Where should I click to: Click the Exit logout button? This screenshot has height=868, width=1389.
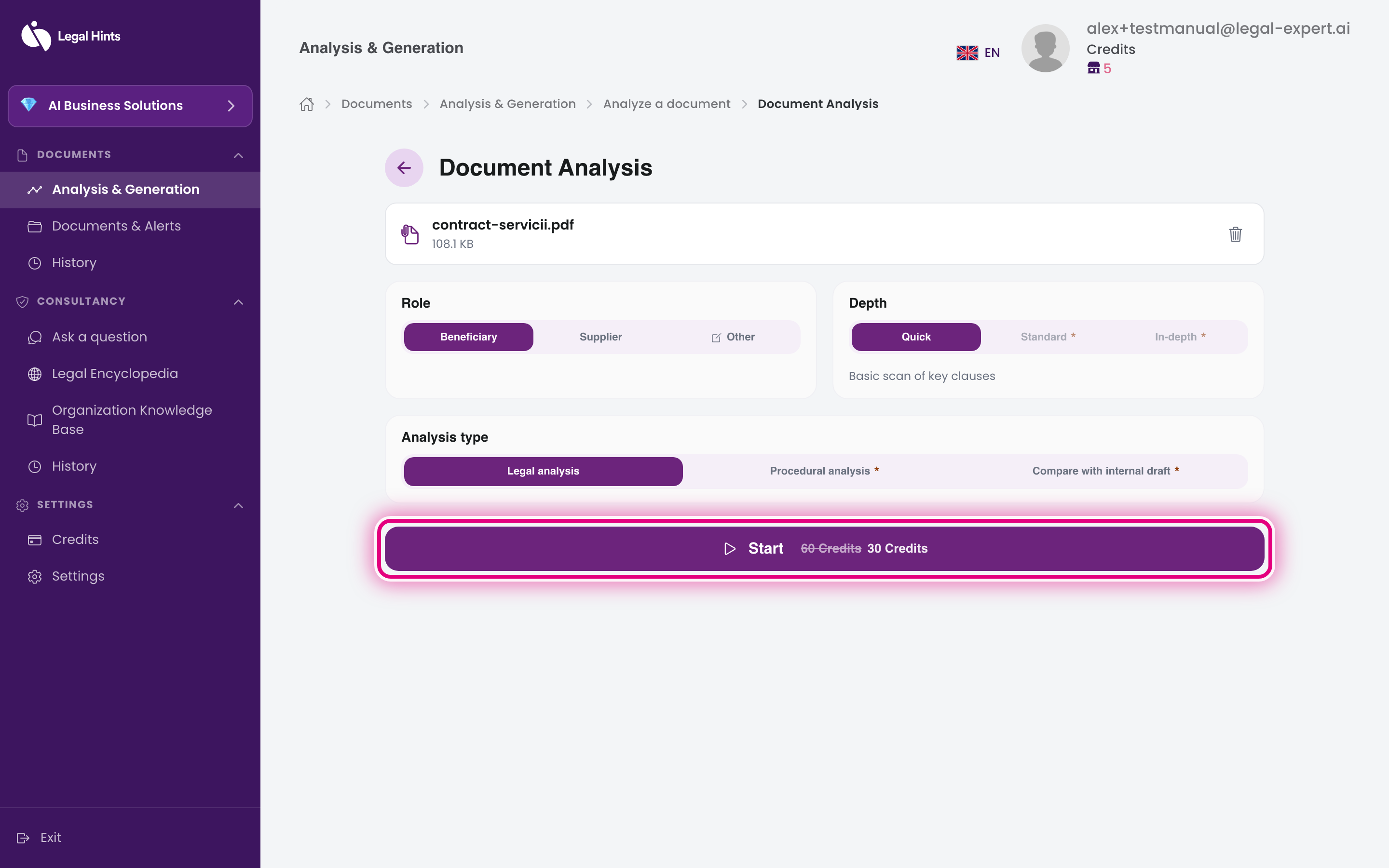coord(39,838)
